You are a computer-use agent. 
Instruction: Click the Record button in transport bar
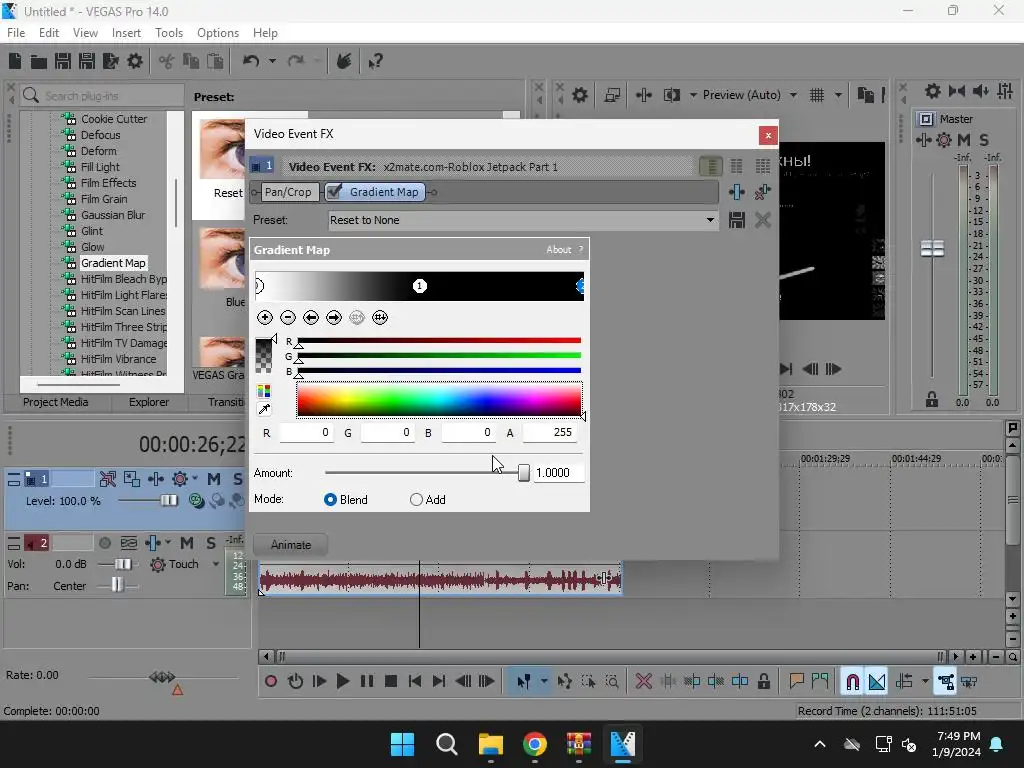pos(270,682)
